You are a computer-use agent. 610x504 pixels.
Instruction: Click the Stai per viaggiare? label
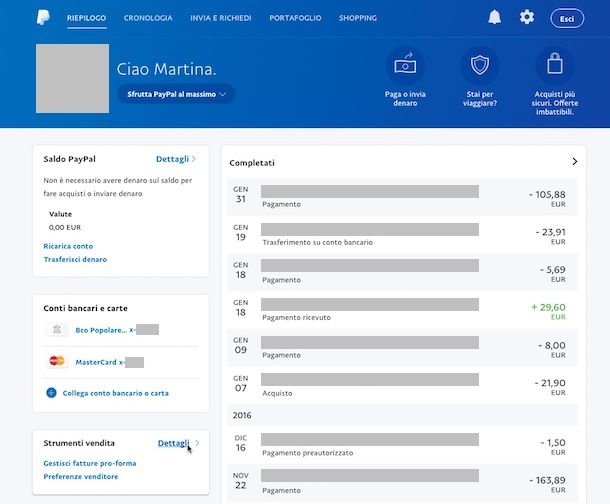tap(480, 98)
